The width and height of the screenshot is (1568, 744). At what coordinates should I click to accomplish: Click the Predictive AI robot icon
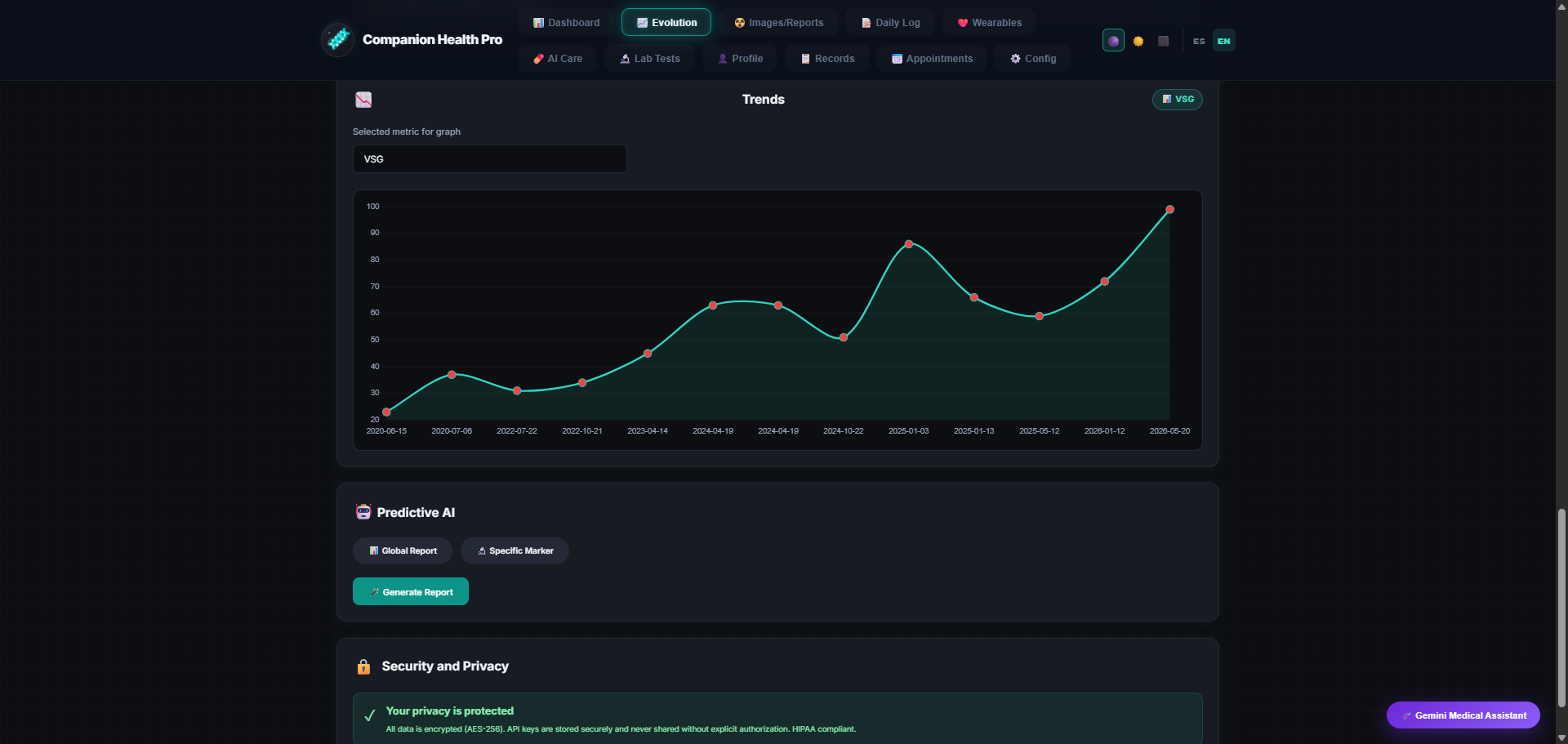pos(363,512)
